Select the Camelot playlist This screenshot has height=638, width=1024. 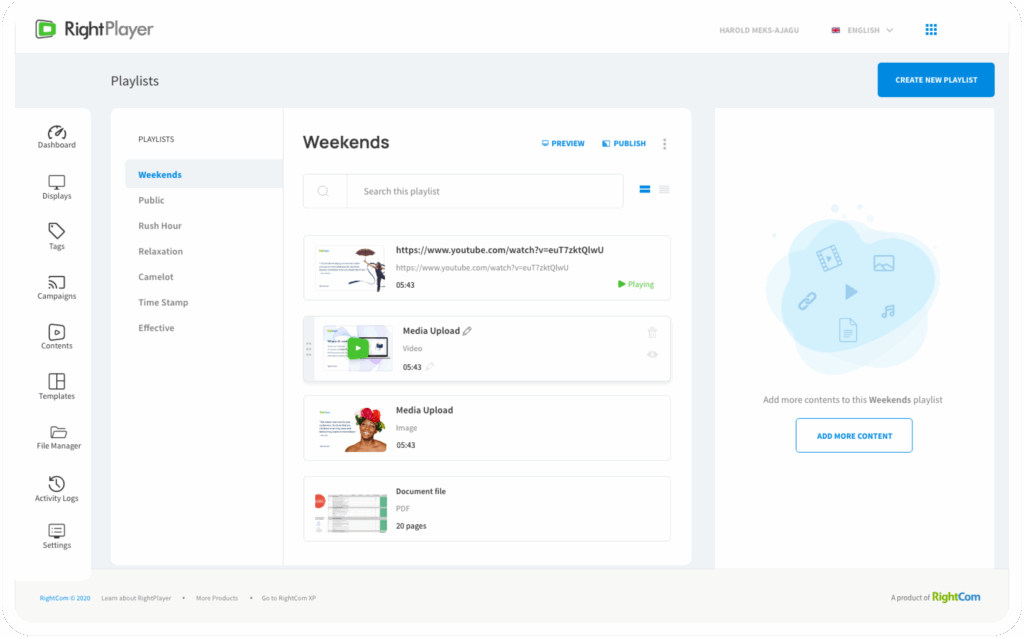[x=156, y=277]
